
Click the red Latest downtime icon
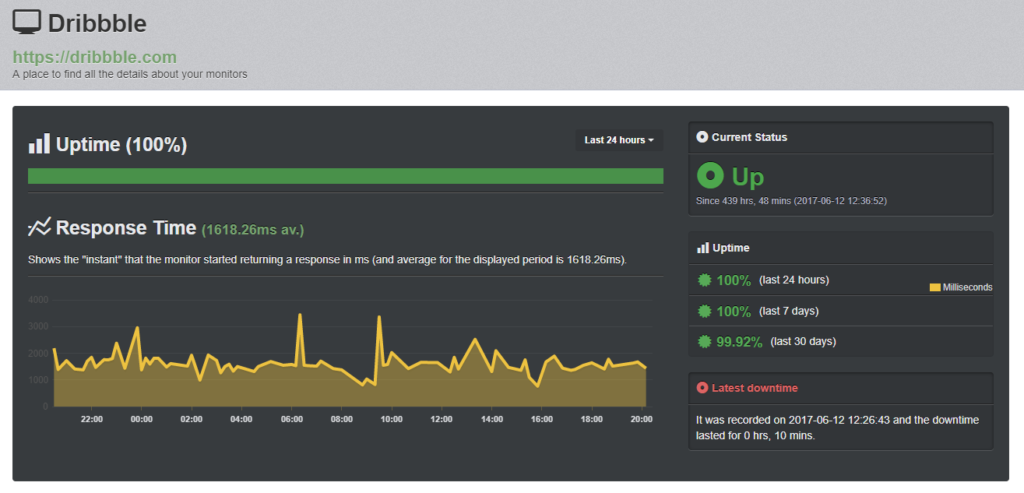tap(702, 387)
